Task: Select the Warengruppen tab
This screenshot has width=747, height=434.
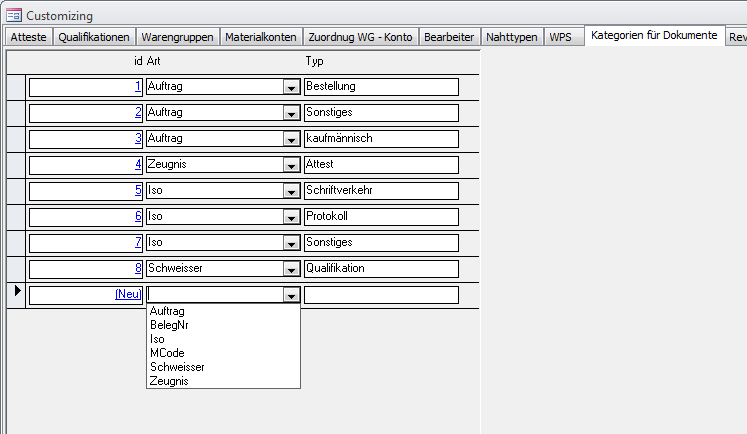Action: (177, 37)
